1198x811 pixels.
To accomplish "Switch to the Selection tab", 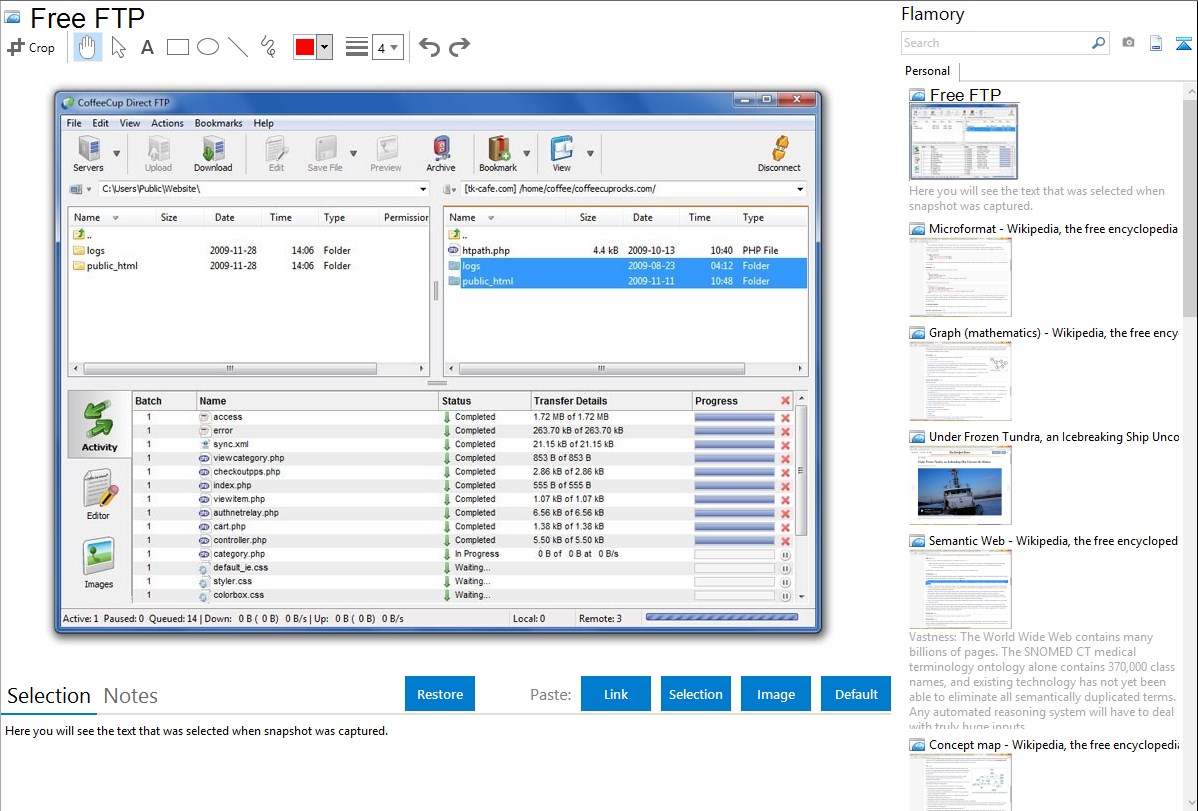I will tap(49, 696).
